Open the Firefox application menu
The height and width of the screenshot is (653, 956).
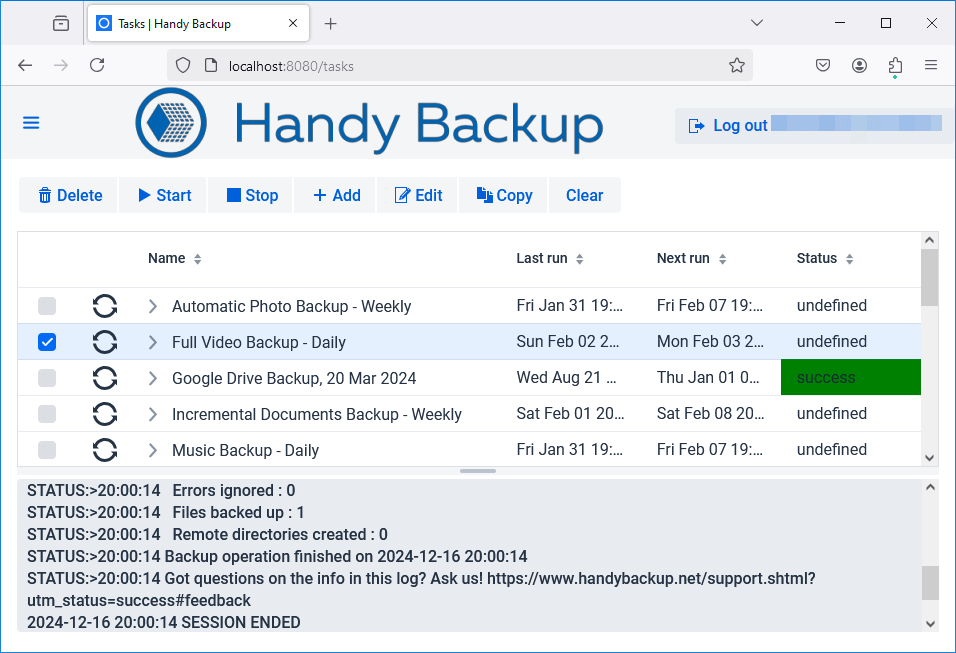(x=932, y=64)
